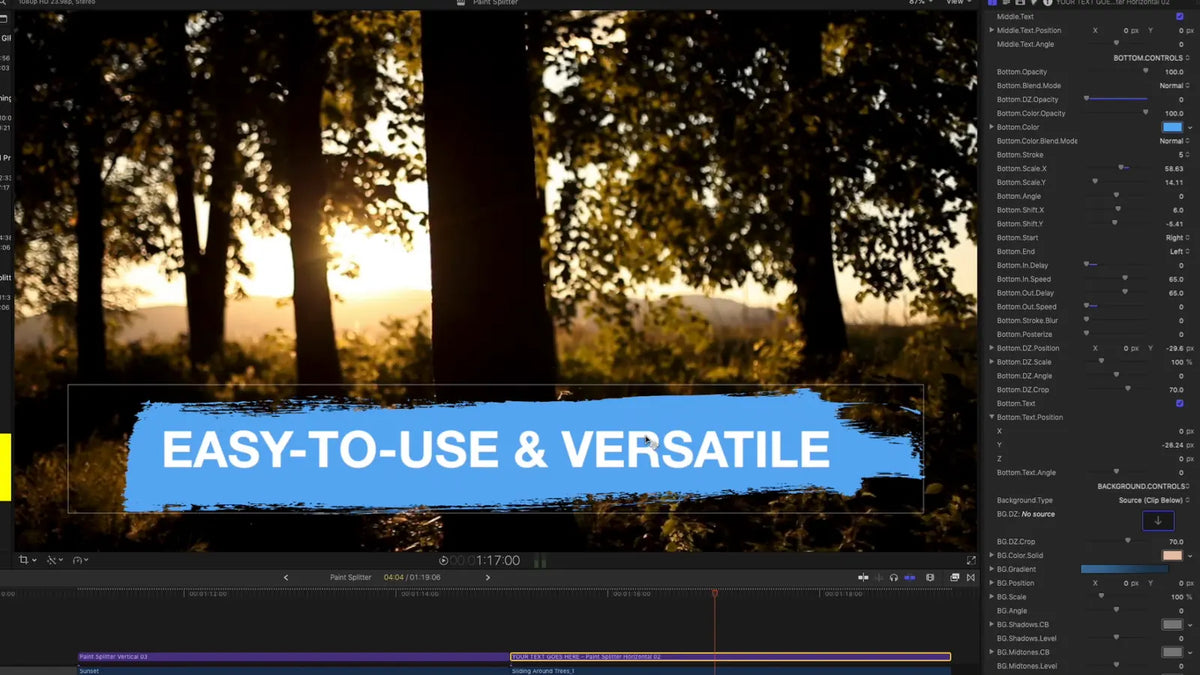This screenshot has width=1200, height=675.
Task: Open the Bottom.Blend.Mode Normal dropdown
Action: click(1174, 86)
